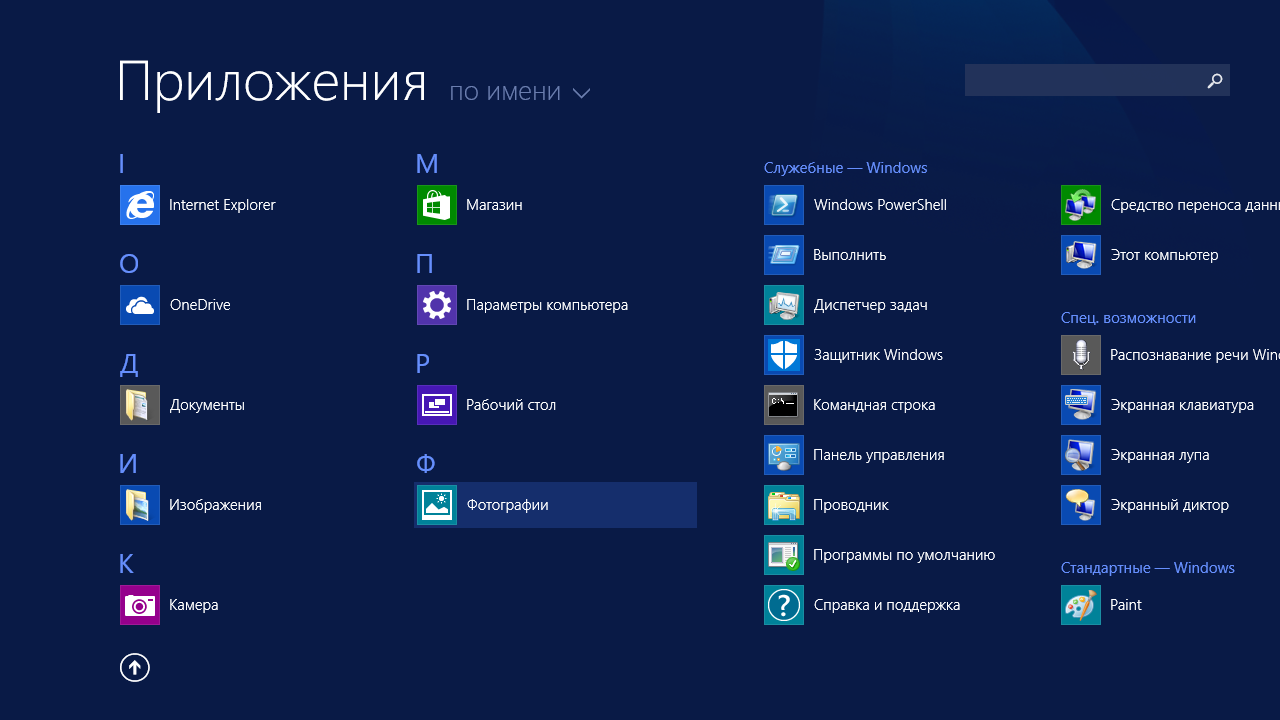Screen dimensions: 1280x720
Task: Click the 'Paint' label text
Action: click(1126, 605)
